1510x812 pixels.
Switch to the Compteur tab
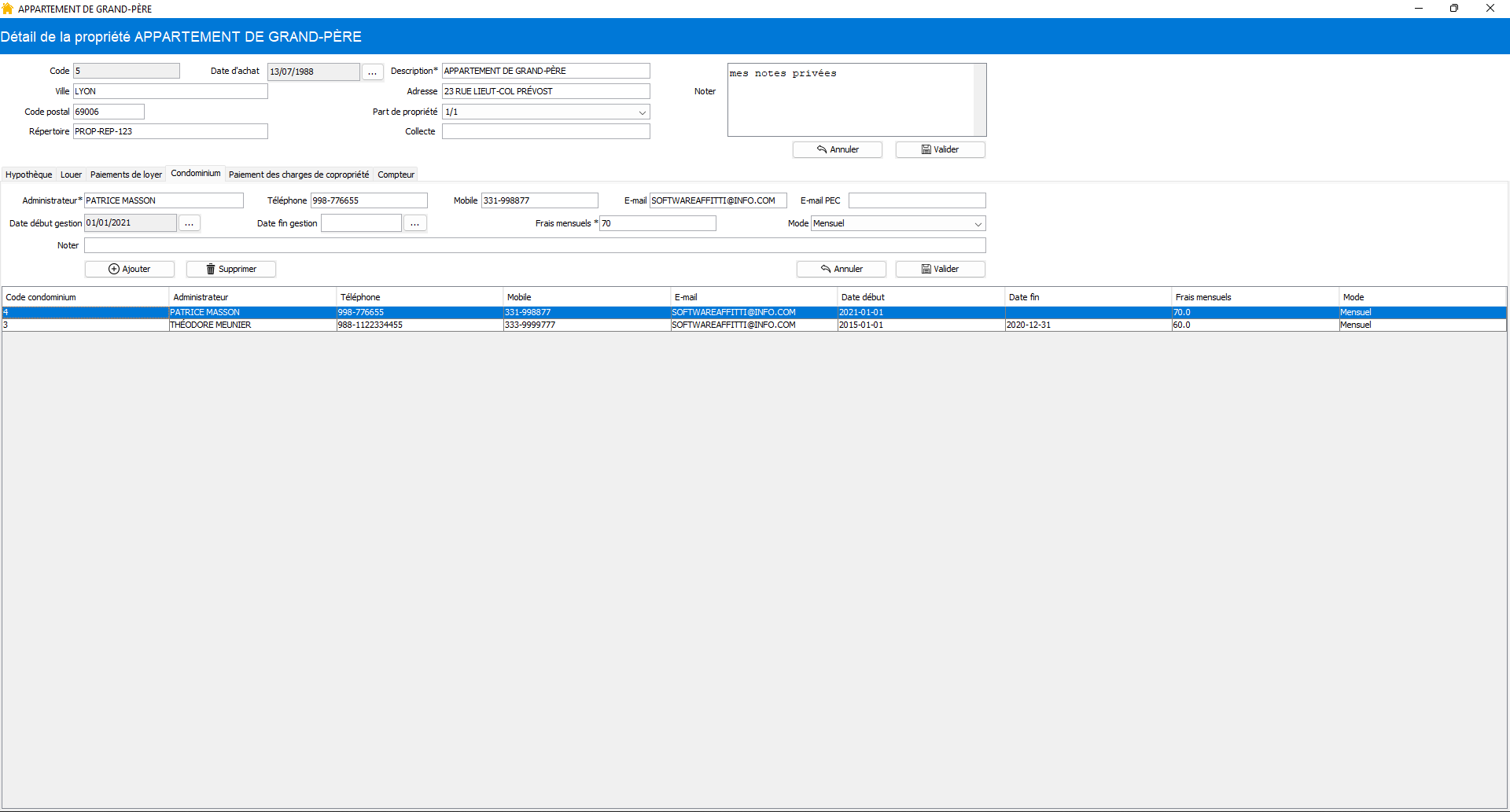[x=396, y=175]
